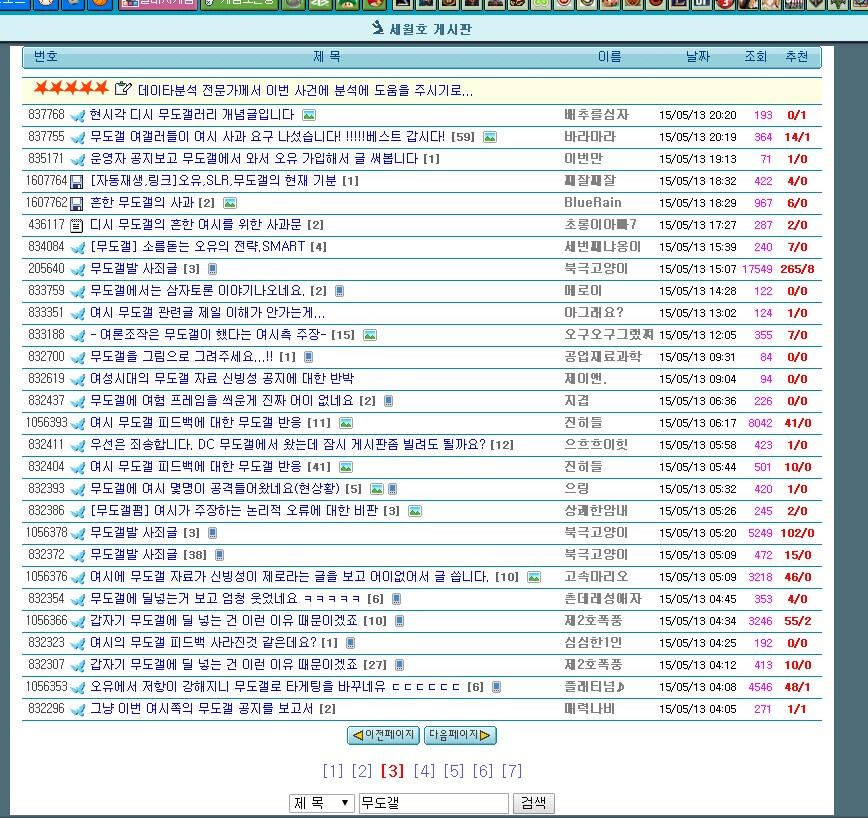Click image icon beside post 837755 title
The height and width of the screenshot is (818, 868).
489,137
